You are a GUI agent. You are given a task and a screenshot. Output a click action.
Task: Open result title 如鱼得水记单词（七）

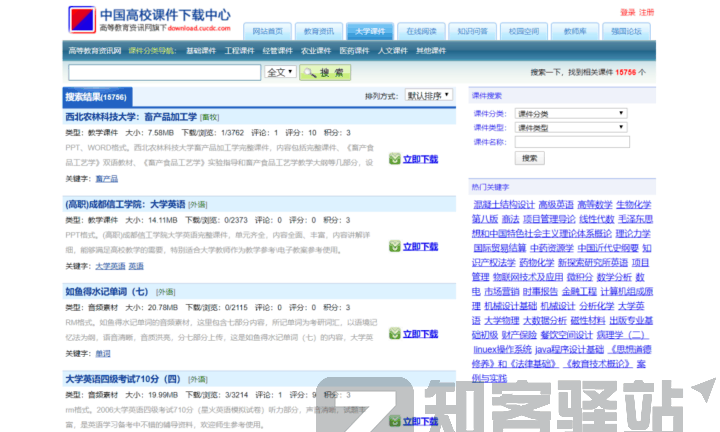pyautogui.click(x=107, y=292)
